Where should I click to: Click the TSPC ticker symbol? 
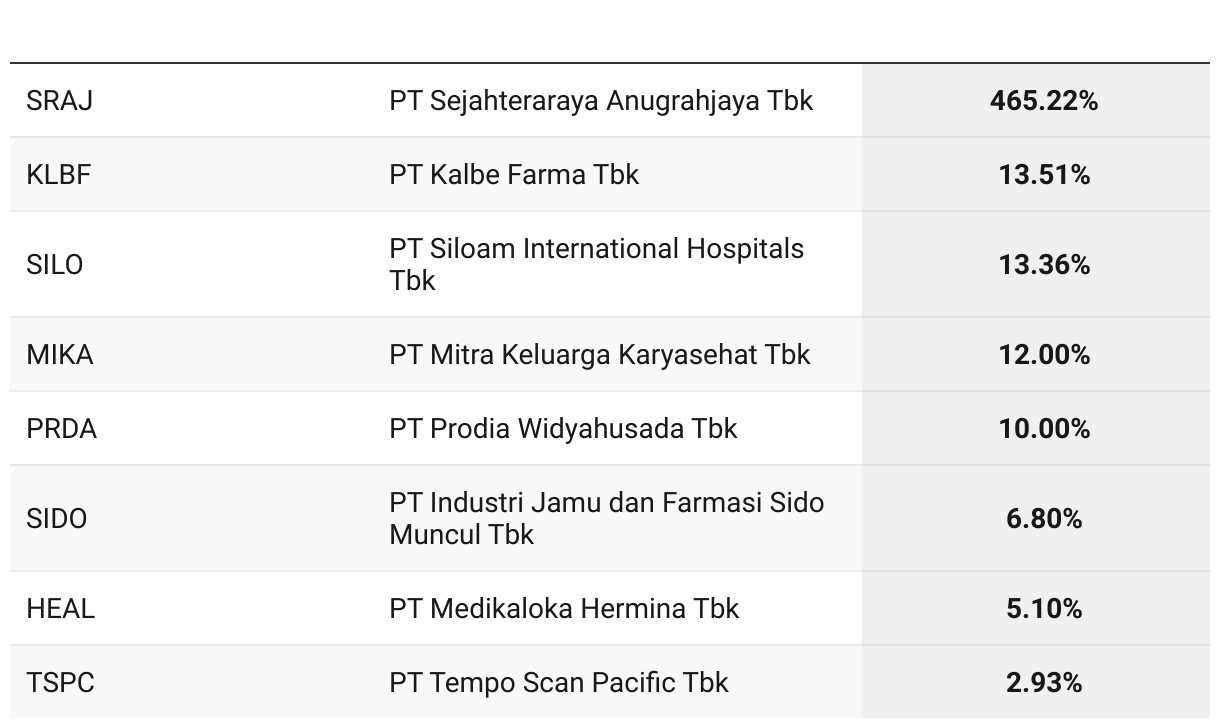[x=60, y=683]
